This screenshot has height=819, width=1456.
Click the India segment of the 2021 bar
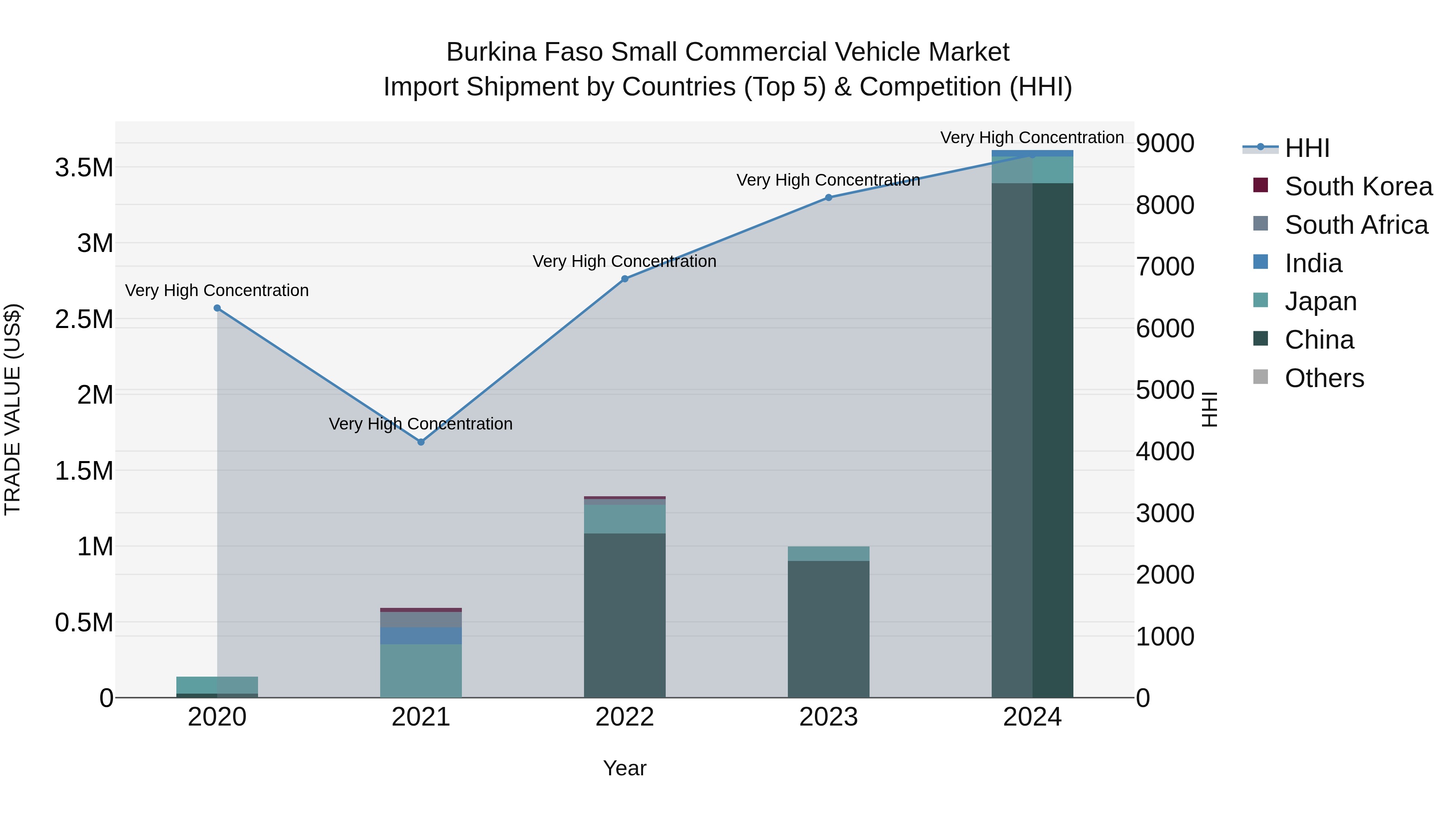click(421, 636)
